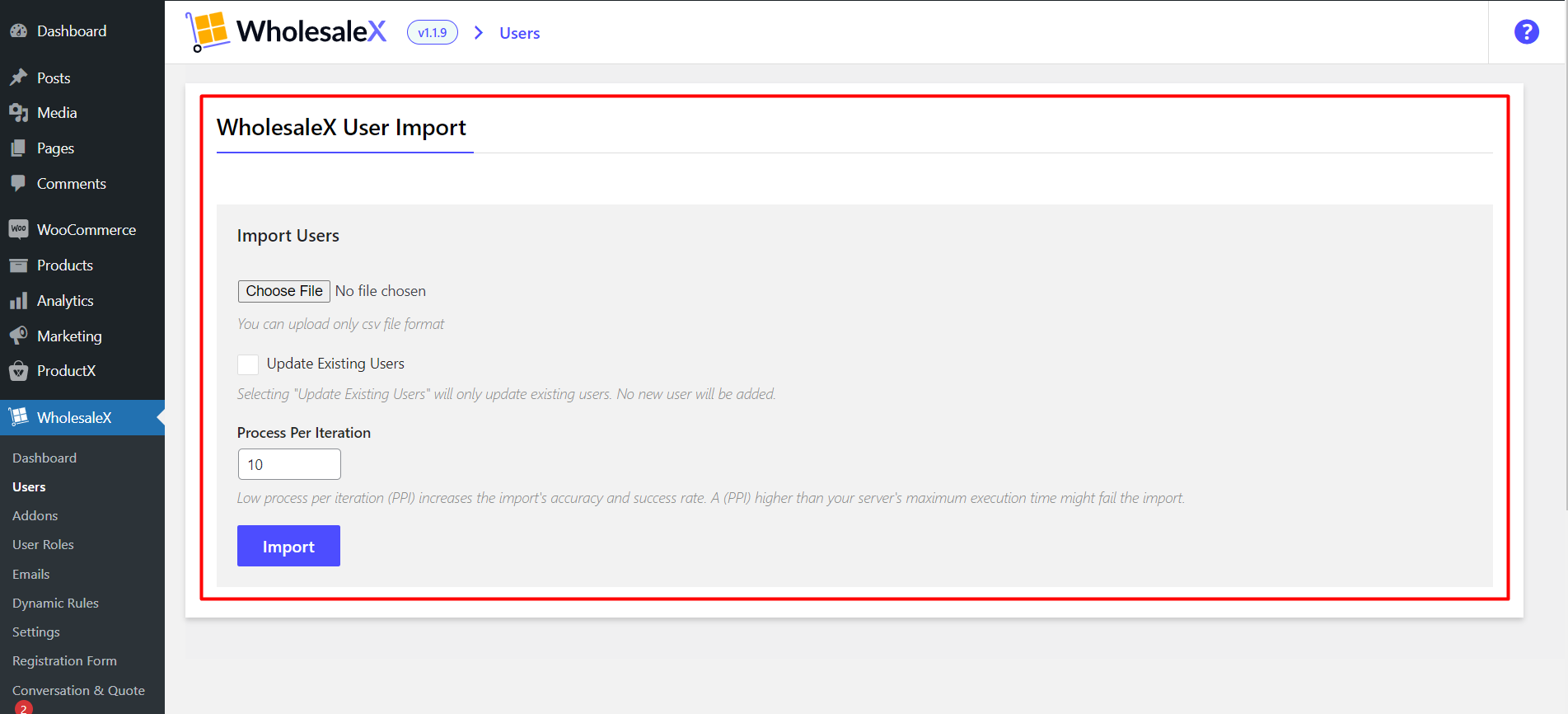Viewport: 1568px width, 714px height.
Task: Click the Choose File button
Action: (284, 291)
